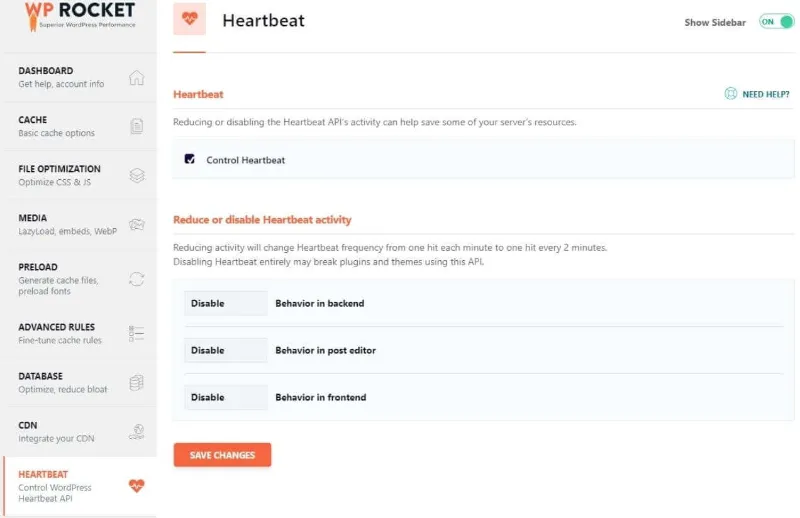The image size is (800, 518).
Task: Expand the Behavior in frontend dropdown
Action: point(226,397)
